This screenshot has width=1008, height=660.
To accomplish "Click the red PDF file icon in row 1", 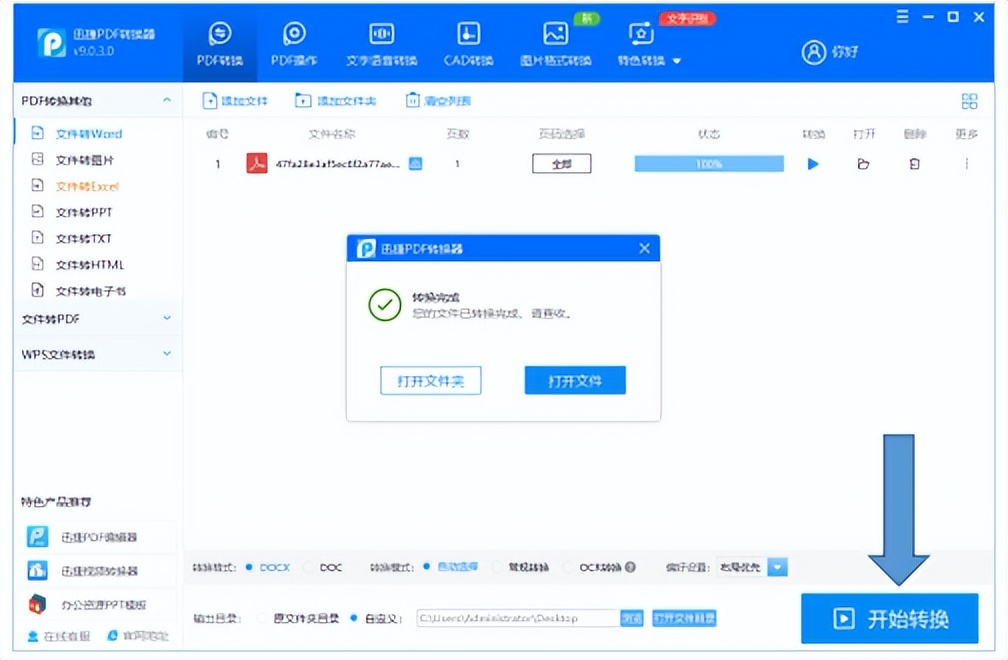I will coord(257,163).
